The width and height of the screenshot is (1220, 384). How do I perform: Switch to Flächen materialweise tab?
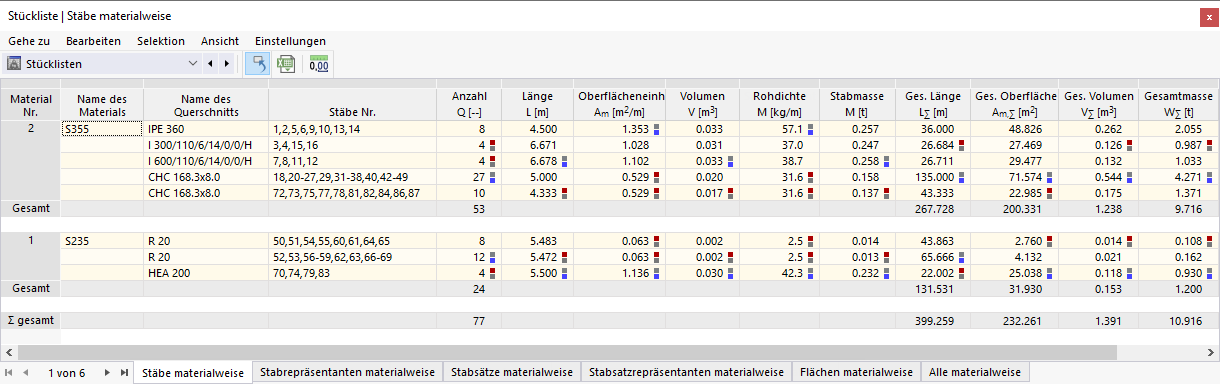(x=856, y=373)
